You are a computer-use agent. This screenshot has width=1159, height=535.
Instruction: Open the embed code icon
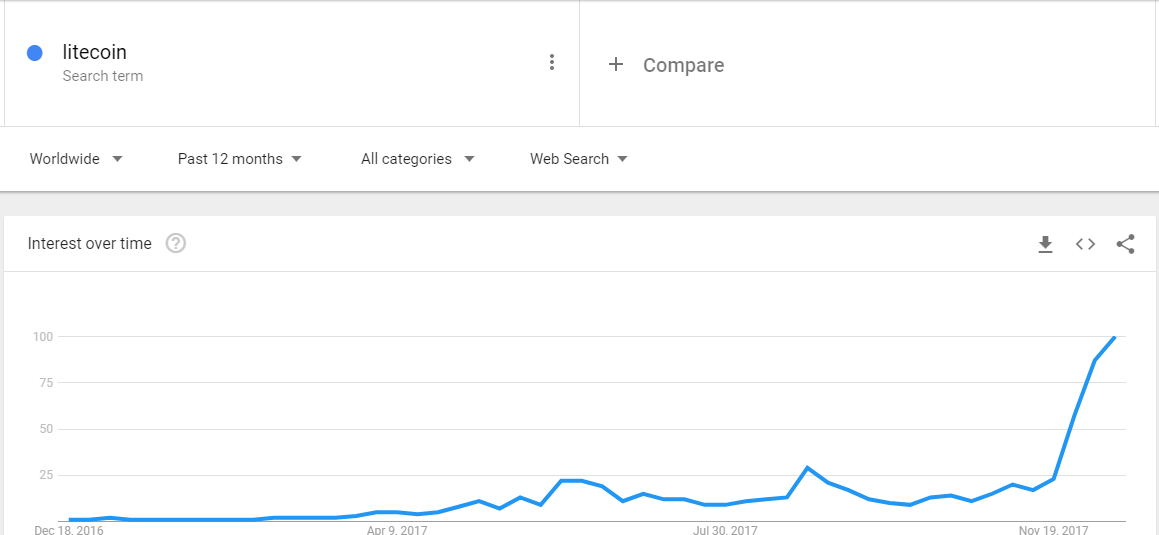[1085, 244]
